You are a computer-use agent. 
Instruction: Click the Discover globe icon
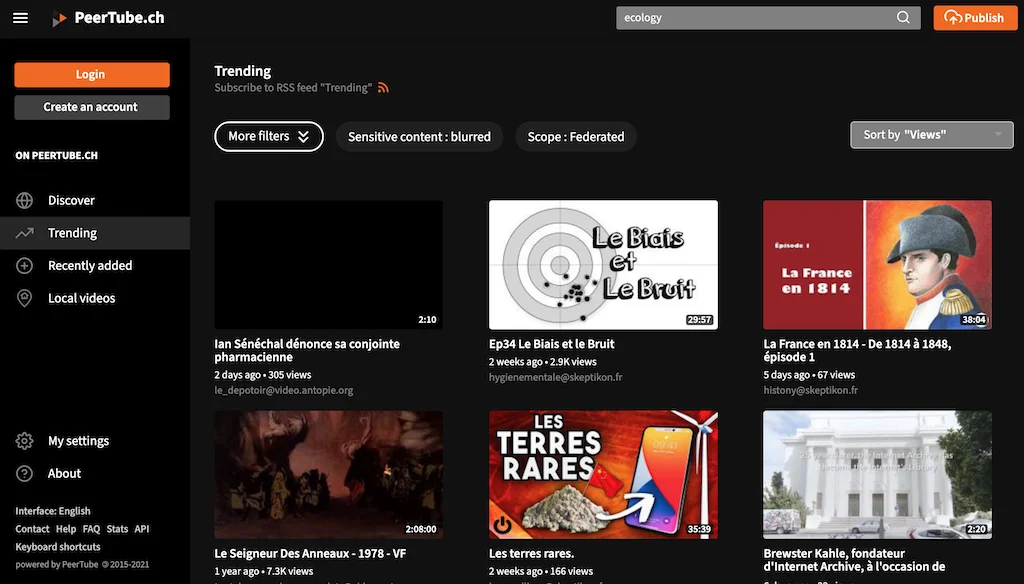pyautogui.click(x=24, y=201)
